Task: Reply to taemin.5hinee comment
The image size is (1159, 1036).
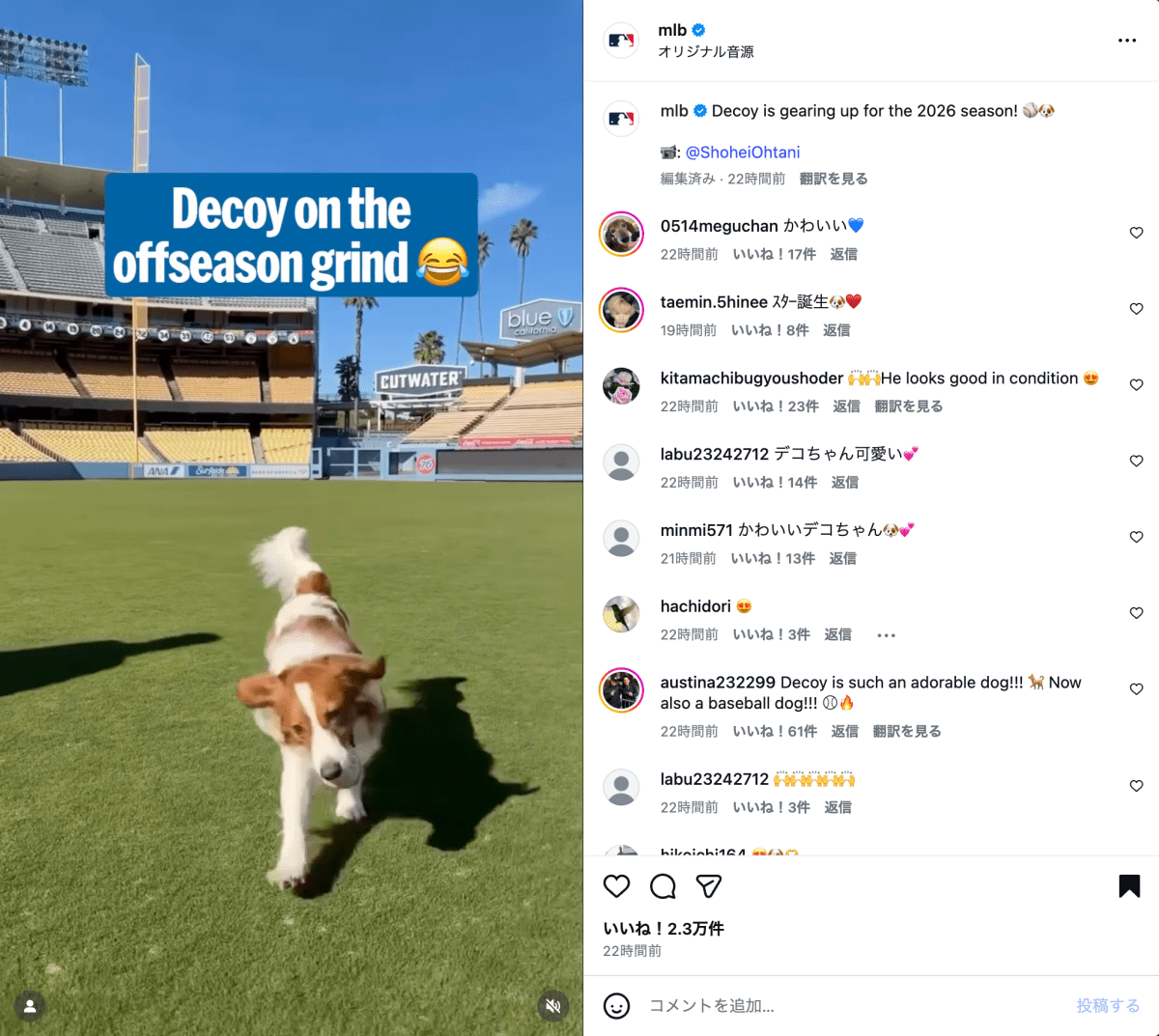Action: click(836, 330)
